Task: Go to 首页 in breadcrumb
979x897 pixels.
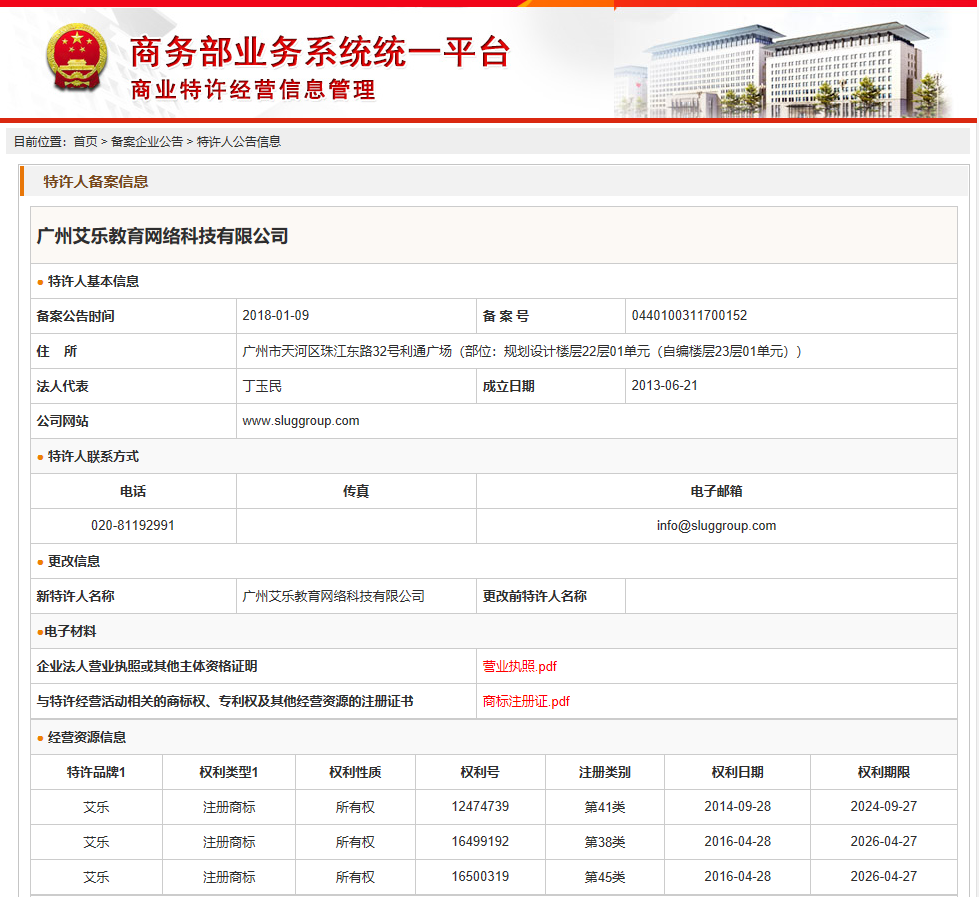Action: (86, 142)
